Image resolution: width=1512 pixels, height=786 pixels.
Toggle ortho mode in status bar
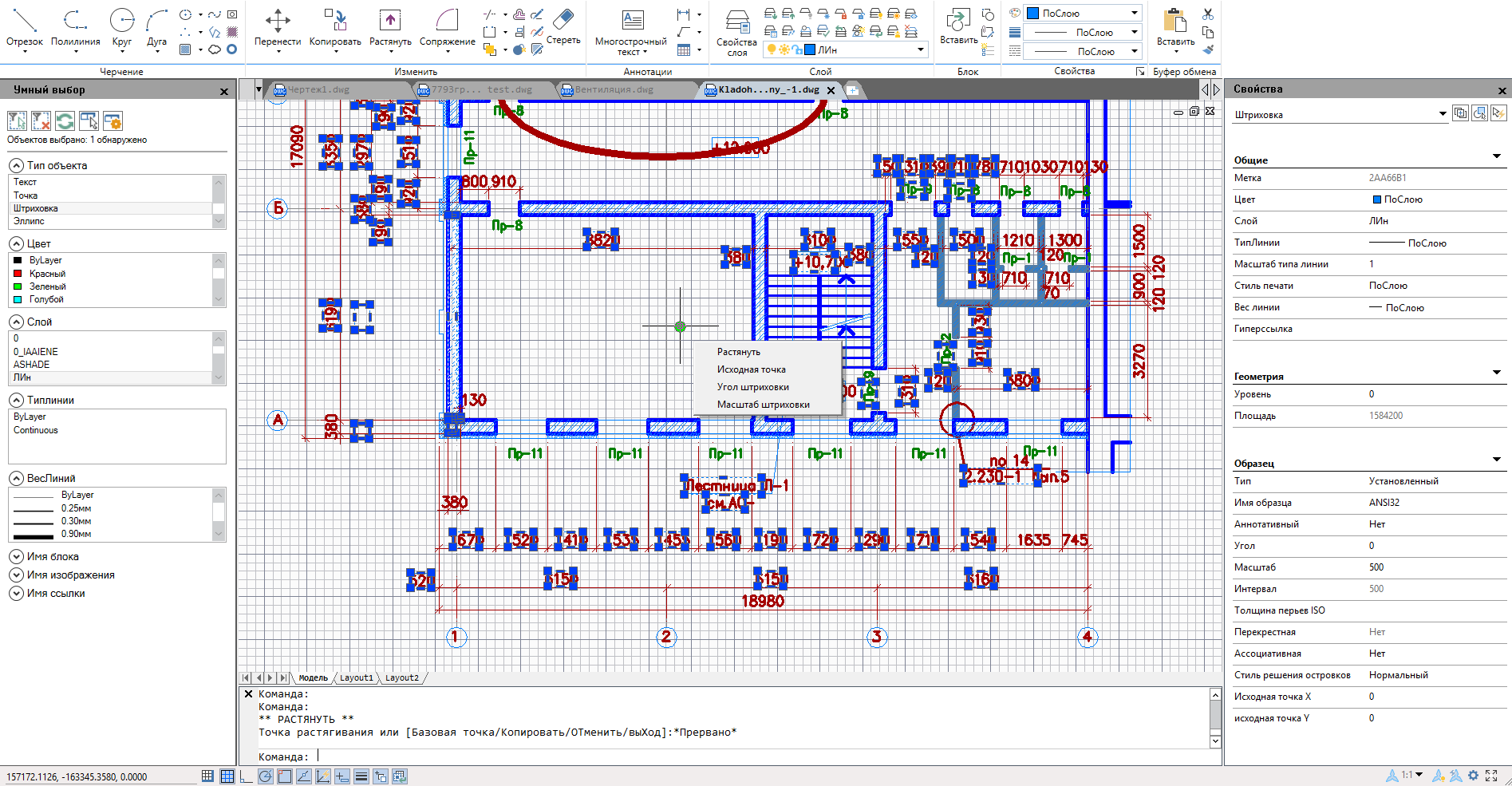tap(246, 776)
